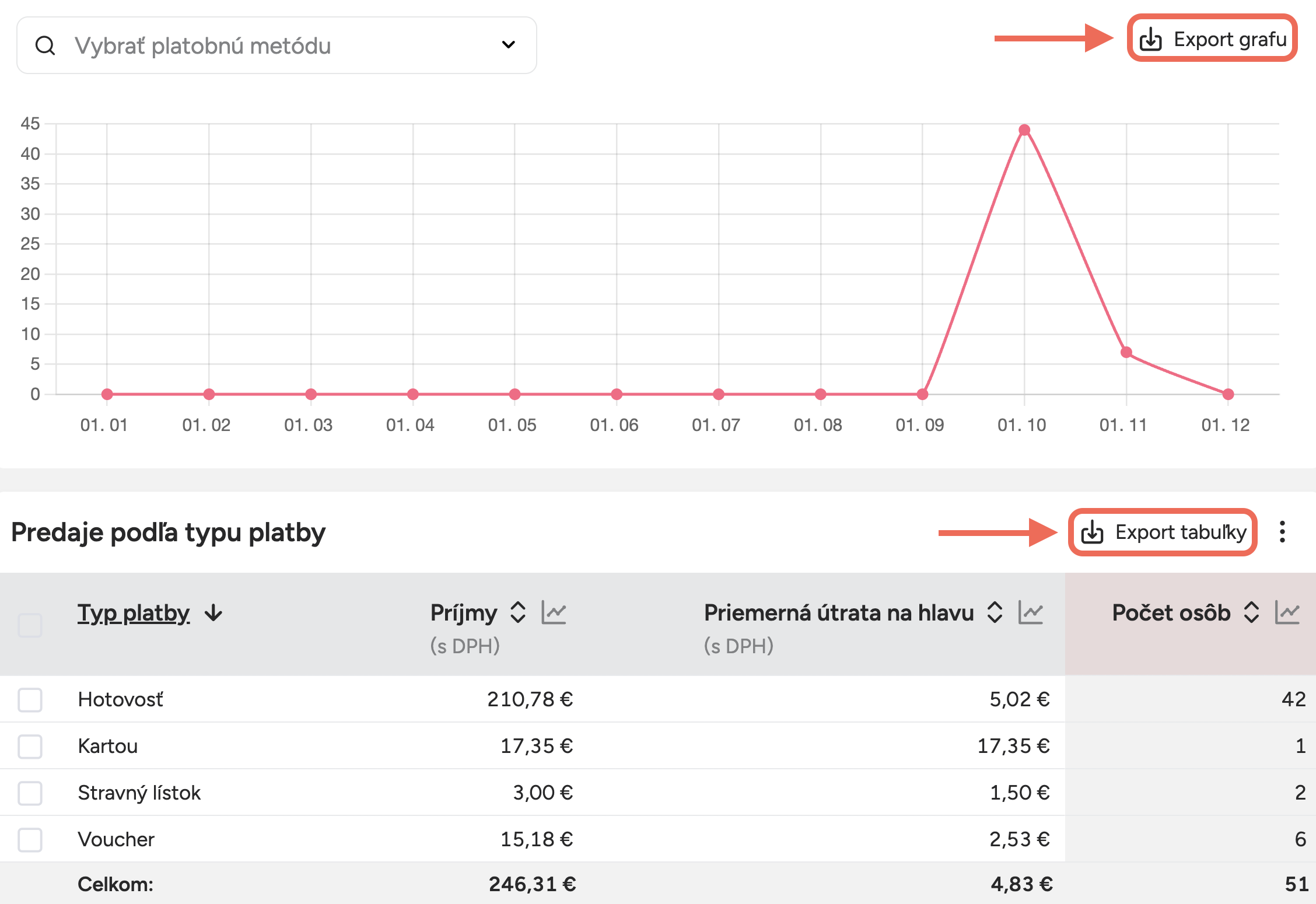The image size is (1316, 904).
Task: Sort by Príjmy using sort arrows
Action: 518,612
